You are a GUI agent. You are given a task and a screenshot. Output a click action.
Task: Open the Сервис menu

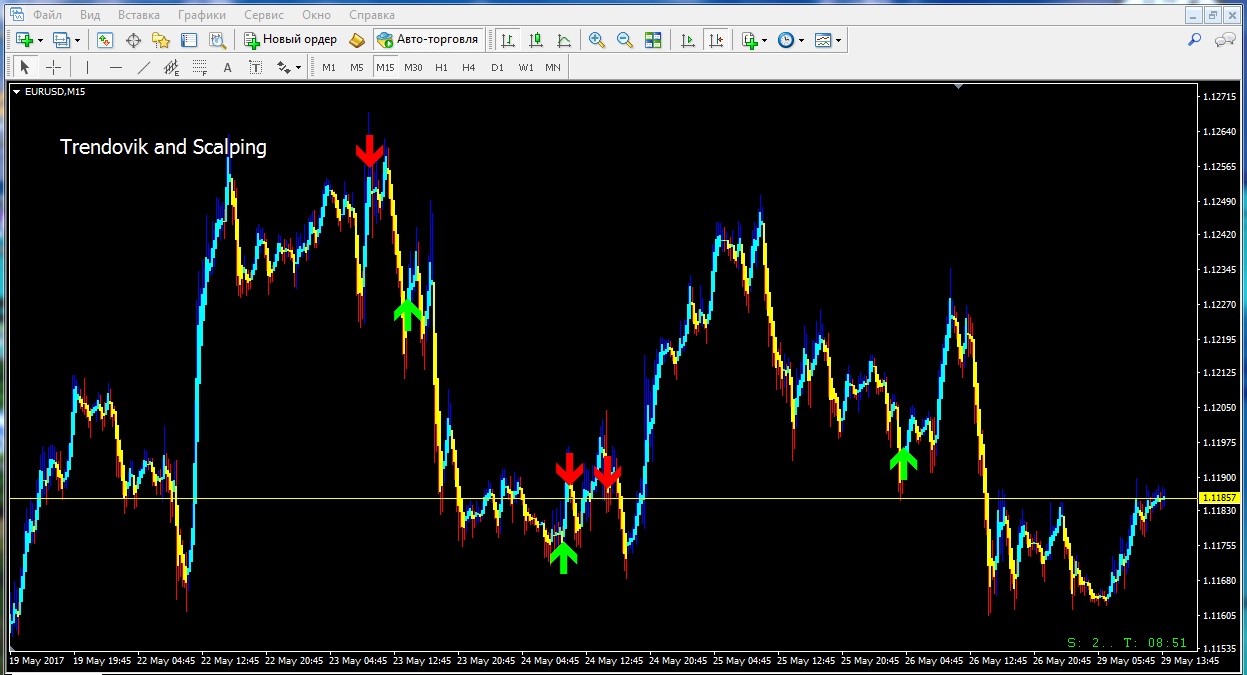pyautogui.click(x=264, y=15)
